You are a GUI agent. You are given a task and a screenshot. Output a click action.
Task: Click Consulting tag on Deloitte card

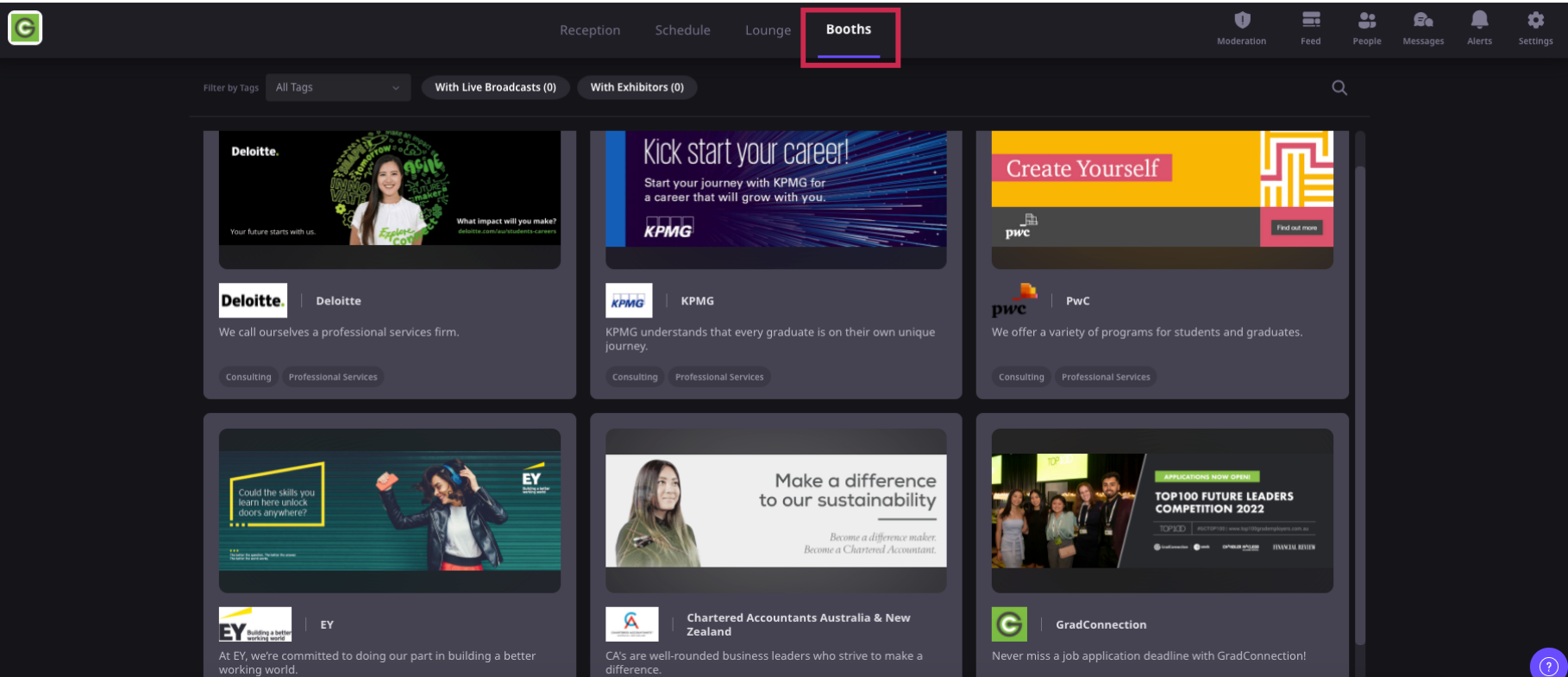pos(248,377)
